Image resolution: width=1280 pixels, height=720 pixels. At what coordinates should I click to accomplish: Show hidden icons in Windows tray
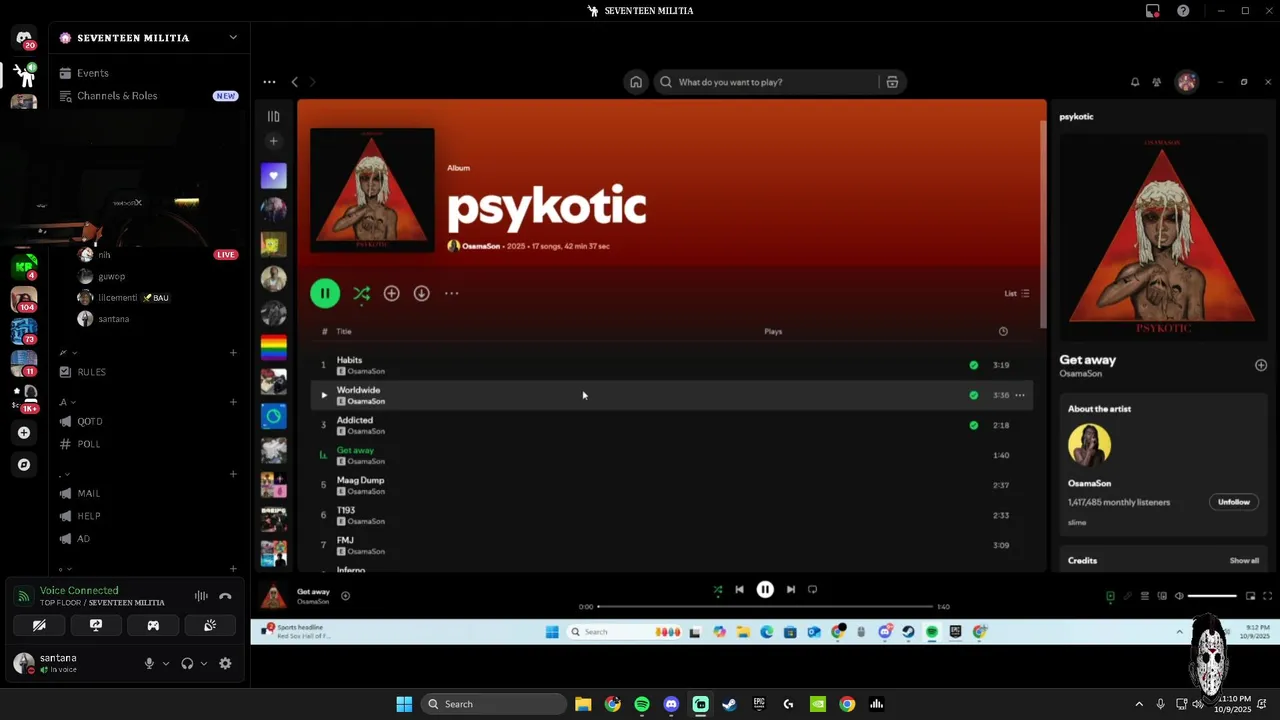[1138, 704]
